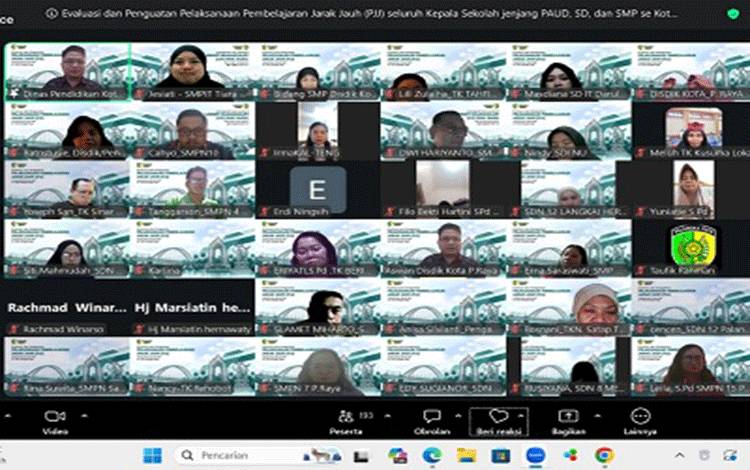Select the Rachmad Winarso name tile
750x470 pixels.
[67, 307]
